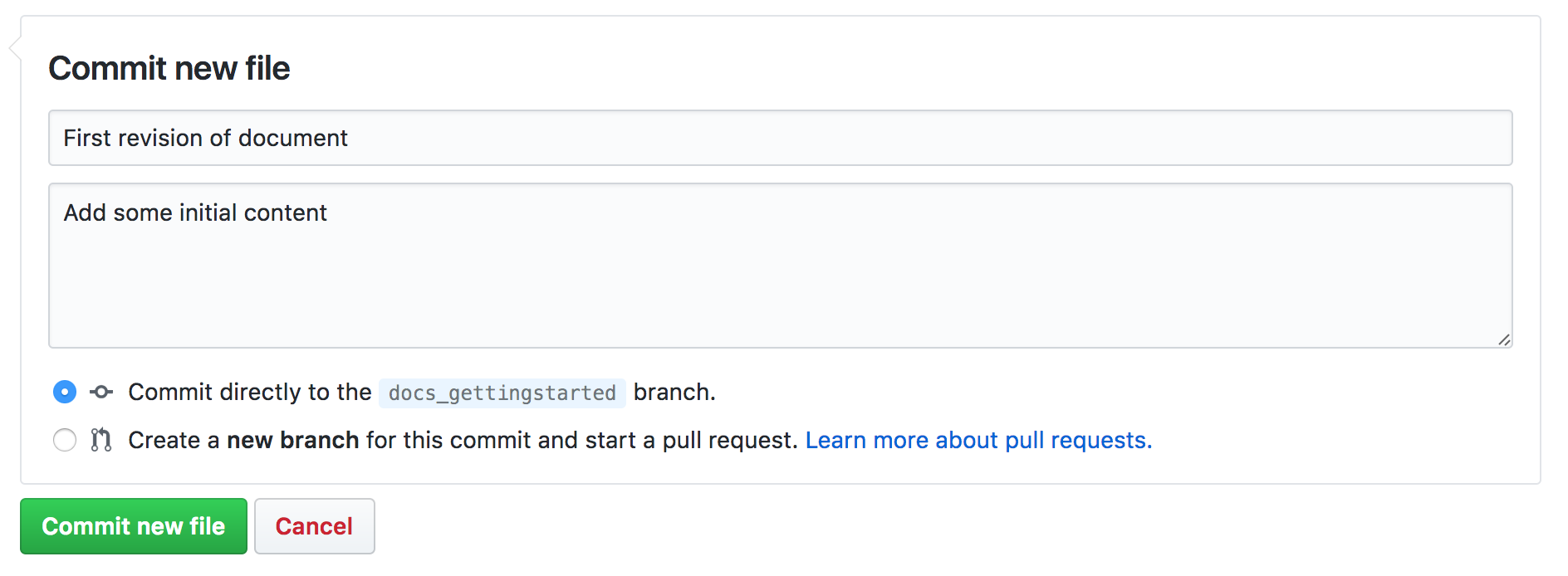Screen dimensions: 1568x576
Task: Click the docs_gettingstarted branch name badge
Action: (502, 393)
